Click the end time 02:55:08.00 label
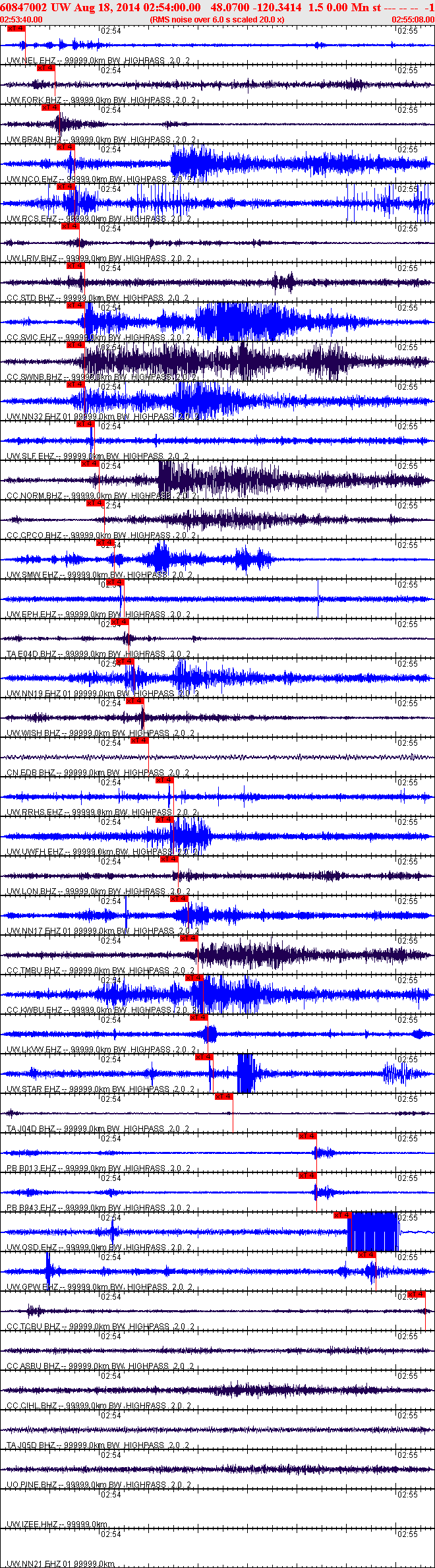435x1568 pixels. tap(413, 19)
